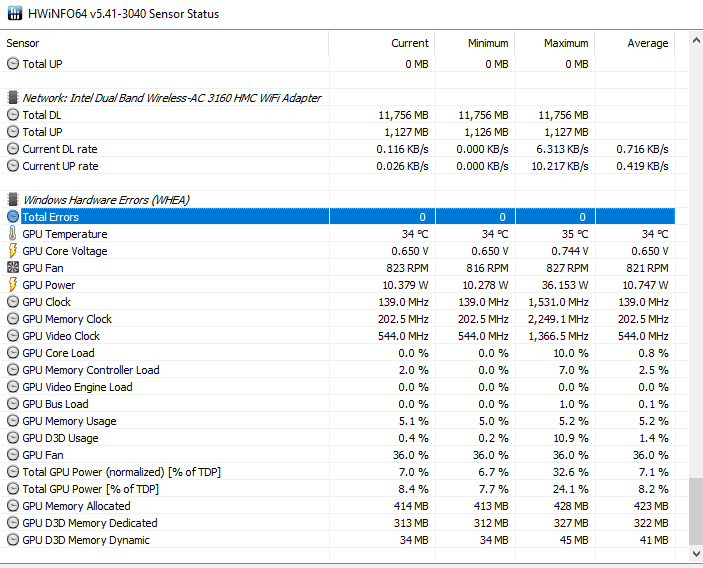This screenshot has width=703, height=568.
Task: Click the lightning icon beside GPU Power
Action: coord(13,285)
